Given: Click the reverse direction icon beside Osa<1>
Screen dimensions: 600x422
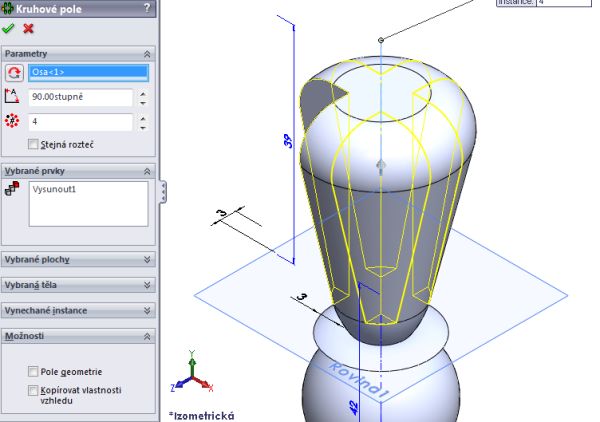Looking at the screenshot, I should coord(13,73).
